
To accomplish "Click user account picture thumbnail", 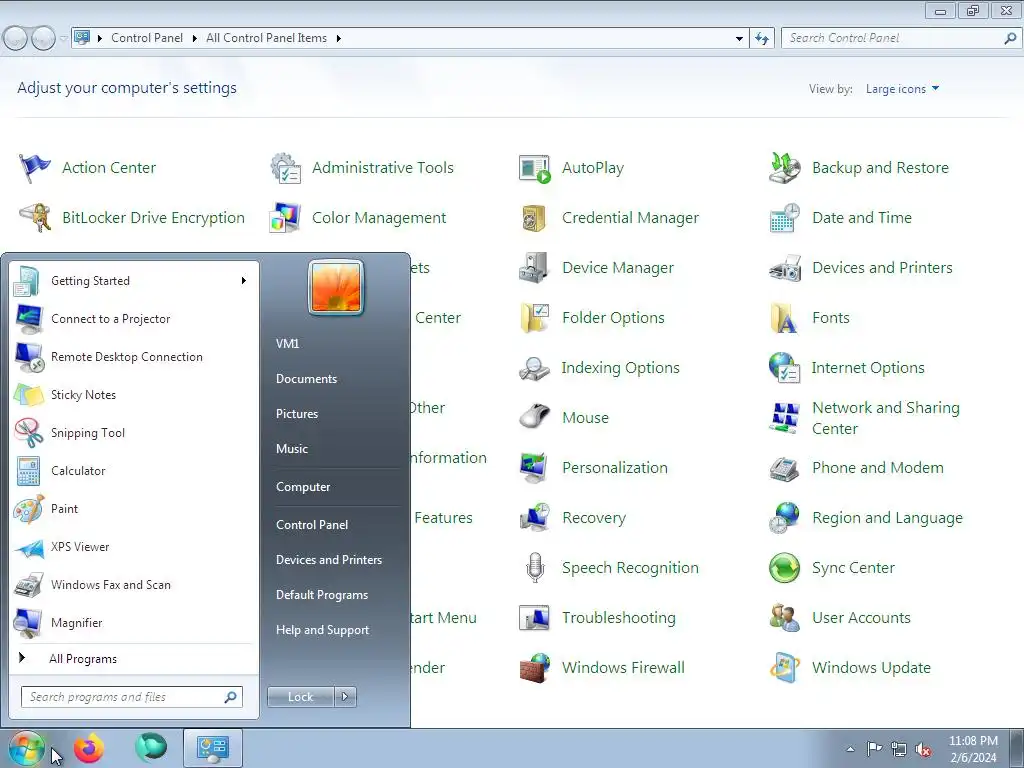I will [x=336, y=287].
